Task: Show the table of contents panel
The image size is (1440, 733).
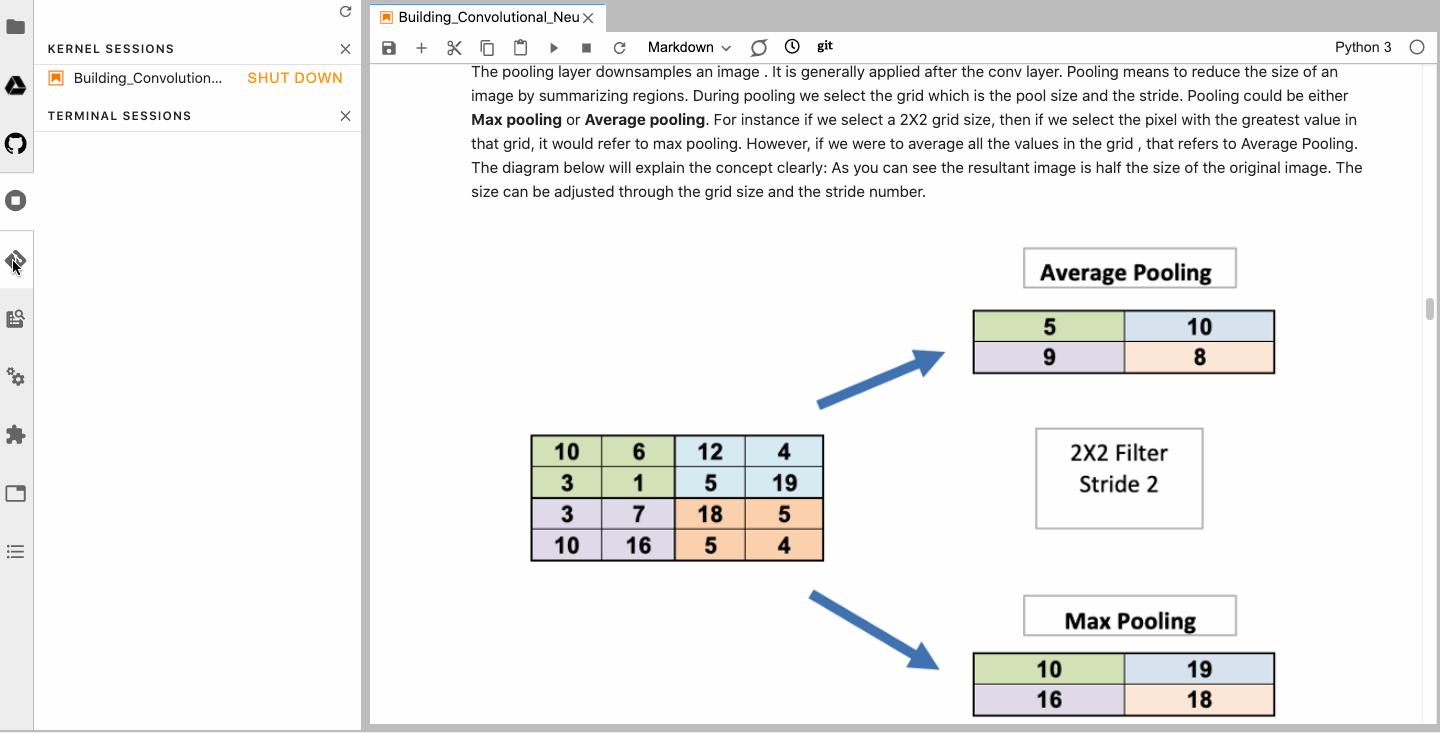Action: tap(16, 551)
